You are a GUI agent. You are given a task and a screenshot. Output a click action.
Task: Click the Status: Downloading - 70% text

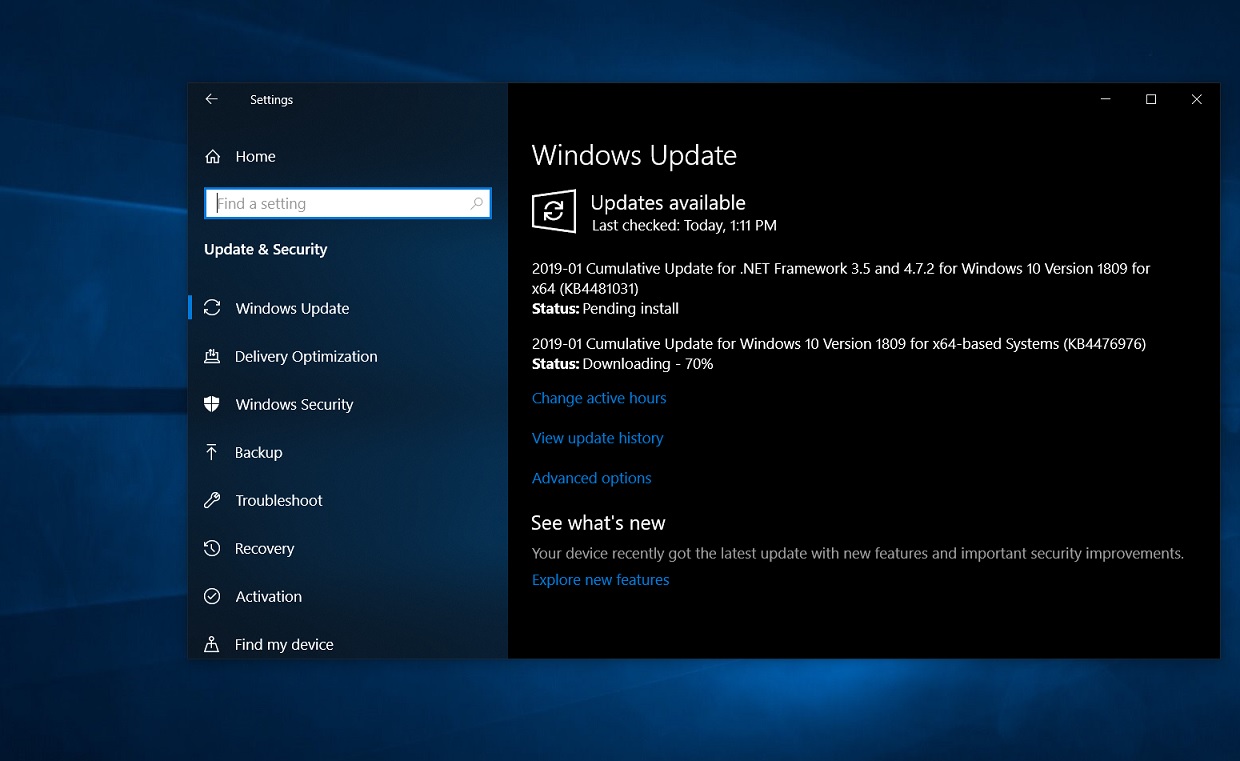[622, 364]
